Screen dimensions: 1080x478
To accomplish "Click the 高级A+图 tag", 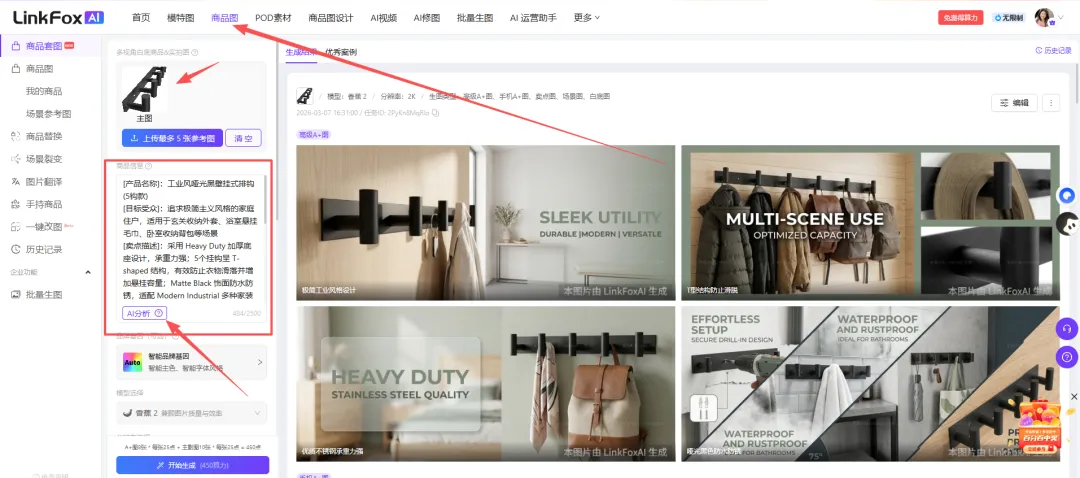I will (313, 134).
